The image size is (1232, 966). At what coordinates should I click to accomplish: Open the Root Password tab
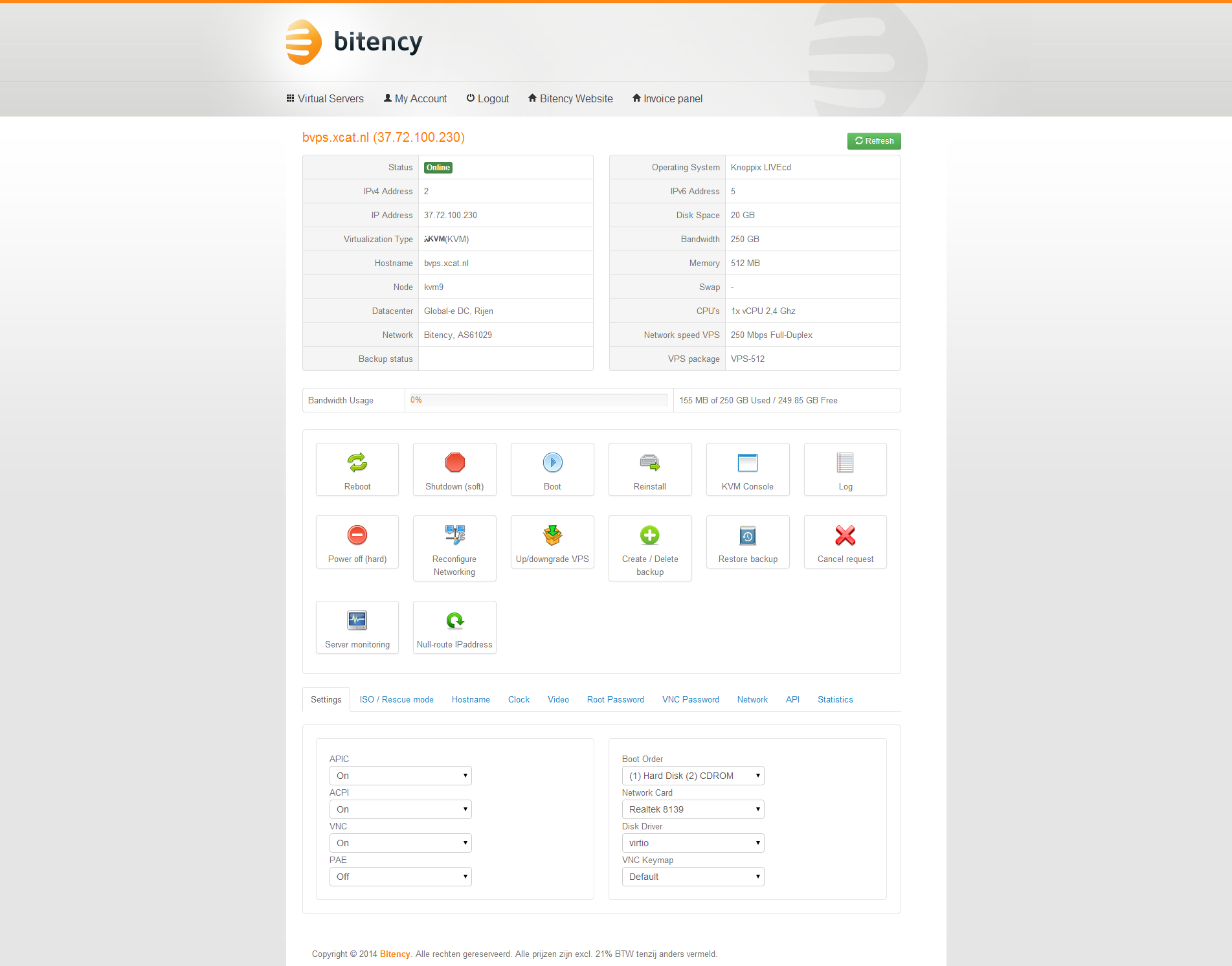615,699
